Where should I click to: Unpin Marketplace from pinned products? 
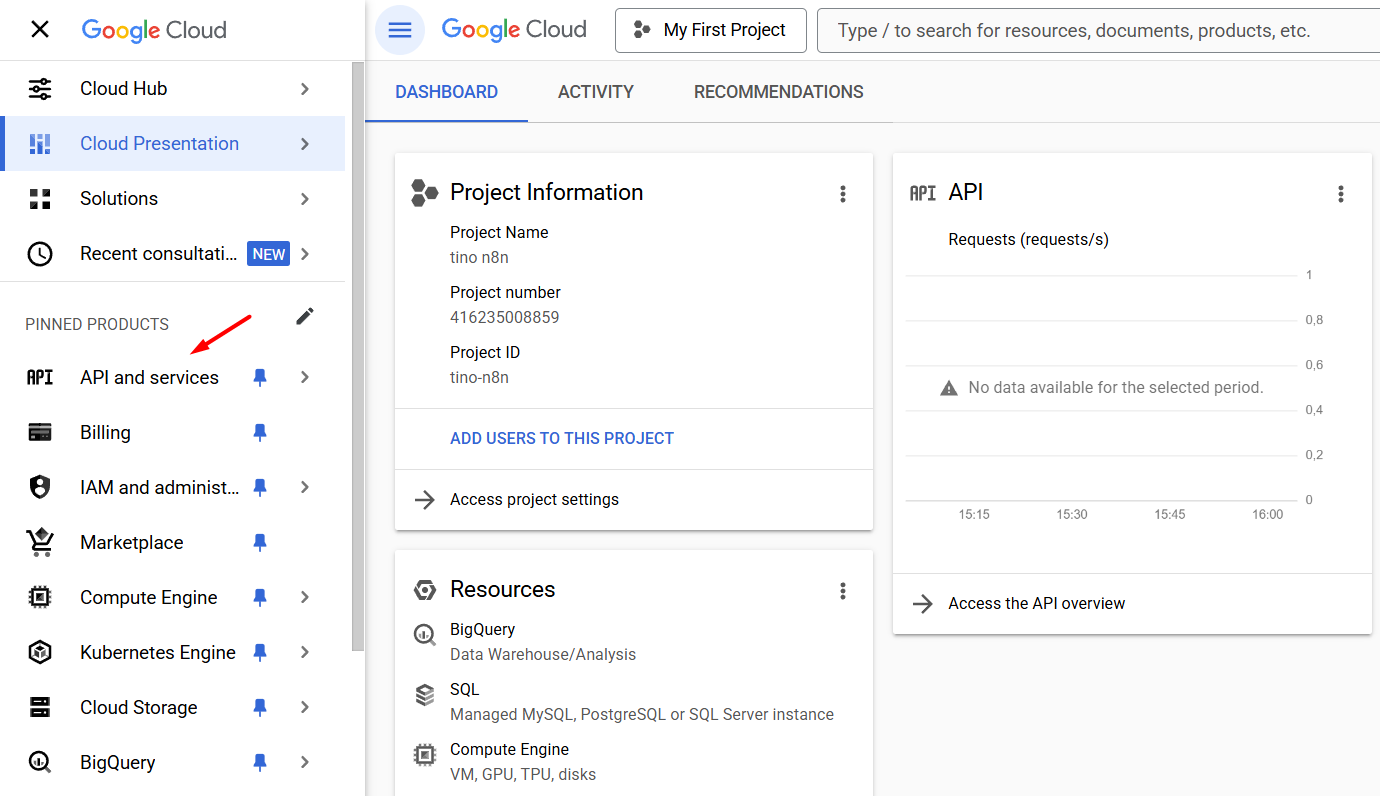click(x=260, y=542)
